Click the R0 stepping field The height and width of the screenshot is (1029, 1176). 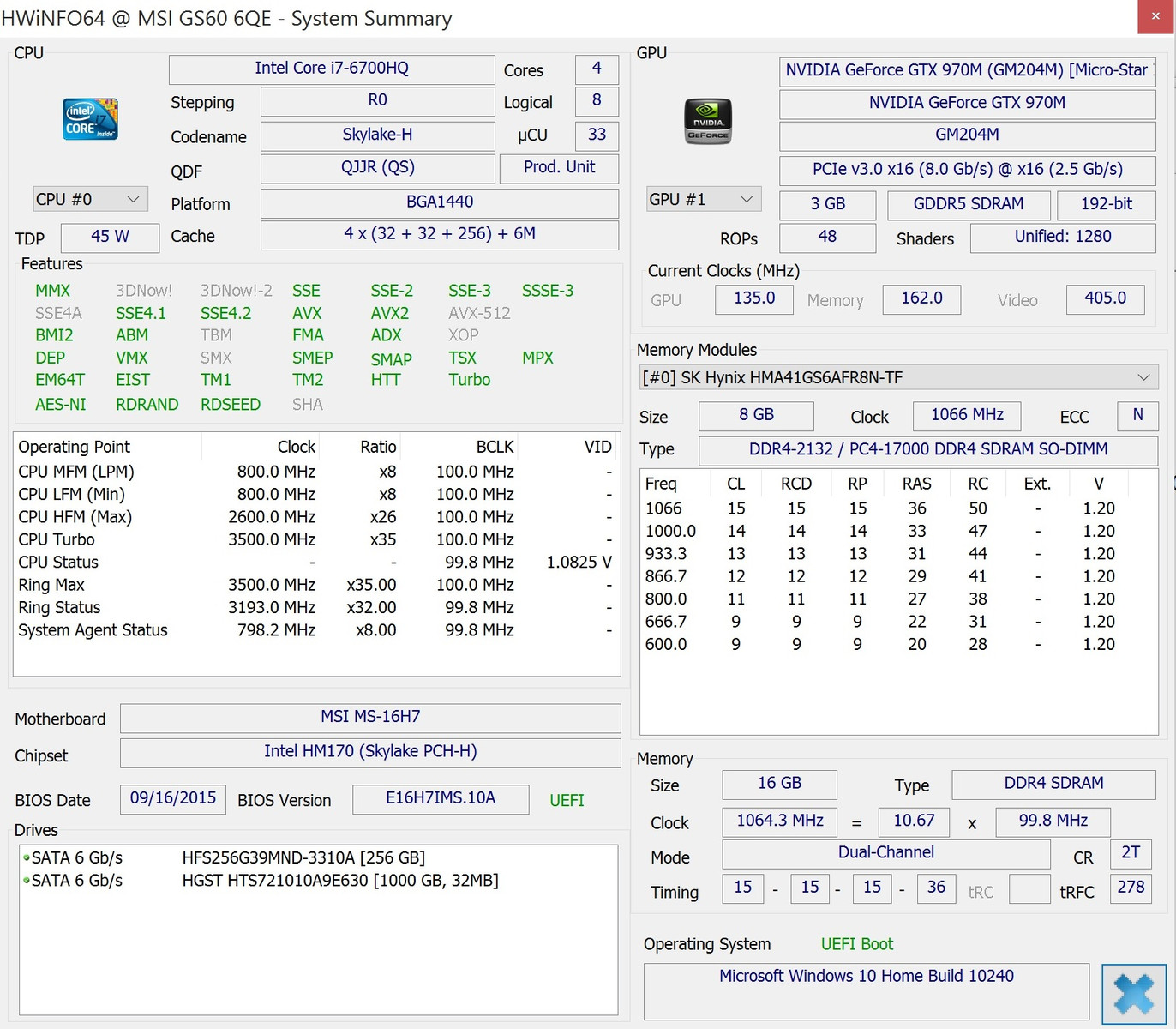point(377,100)
